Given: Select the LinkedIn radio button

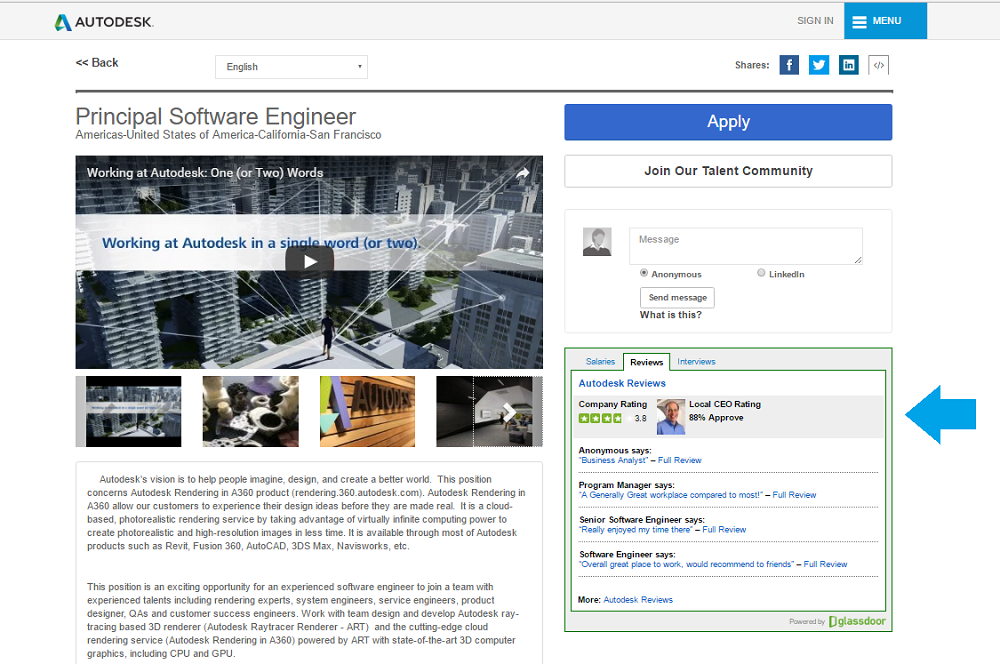Looking at the screenshot, I should (x=761, y=273).
